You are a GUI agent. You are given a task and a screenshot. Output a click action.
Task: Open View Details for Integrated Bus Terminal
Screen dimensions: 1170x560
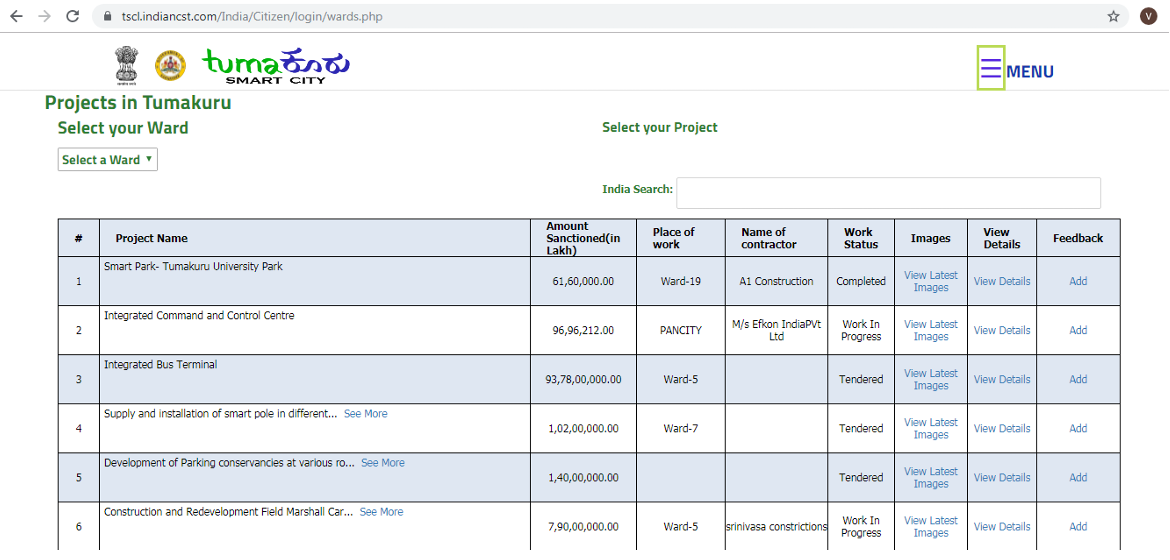coord(1001,380)
